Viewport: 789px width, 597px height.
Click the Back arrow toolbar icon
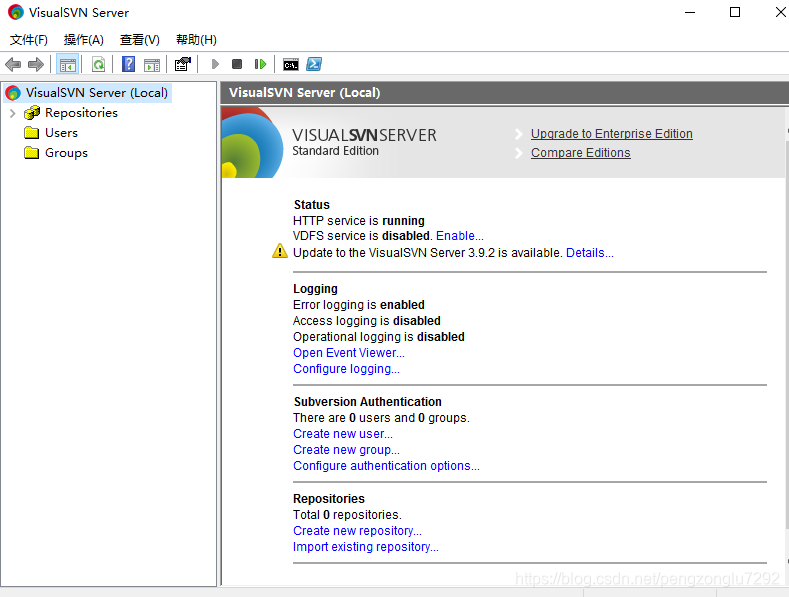click(x=13, y=64)
